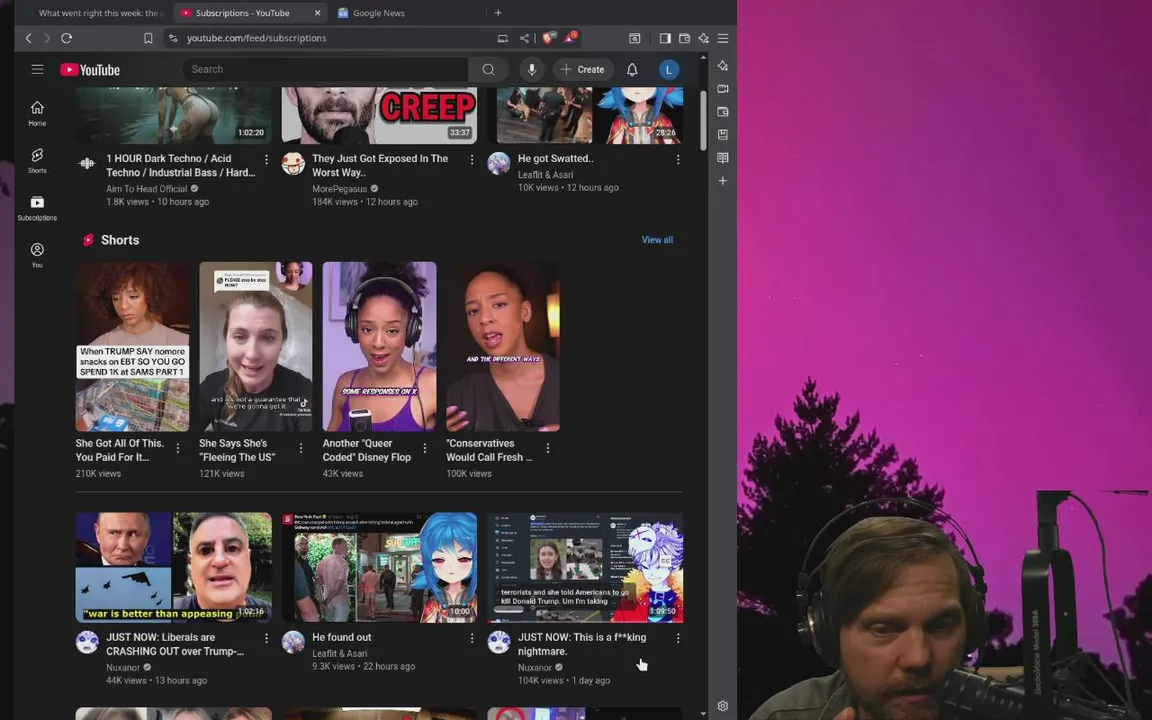Viewport: 1152px width, 720px height.
Task: Open the war is better than appeasing thumbnail
Action: click(173, 567)
